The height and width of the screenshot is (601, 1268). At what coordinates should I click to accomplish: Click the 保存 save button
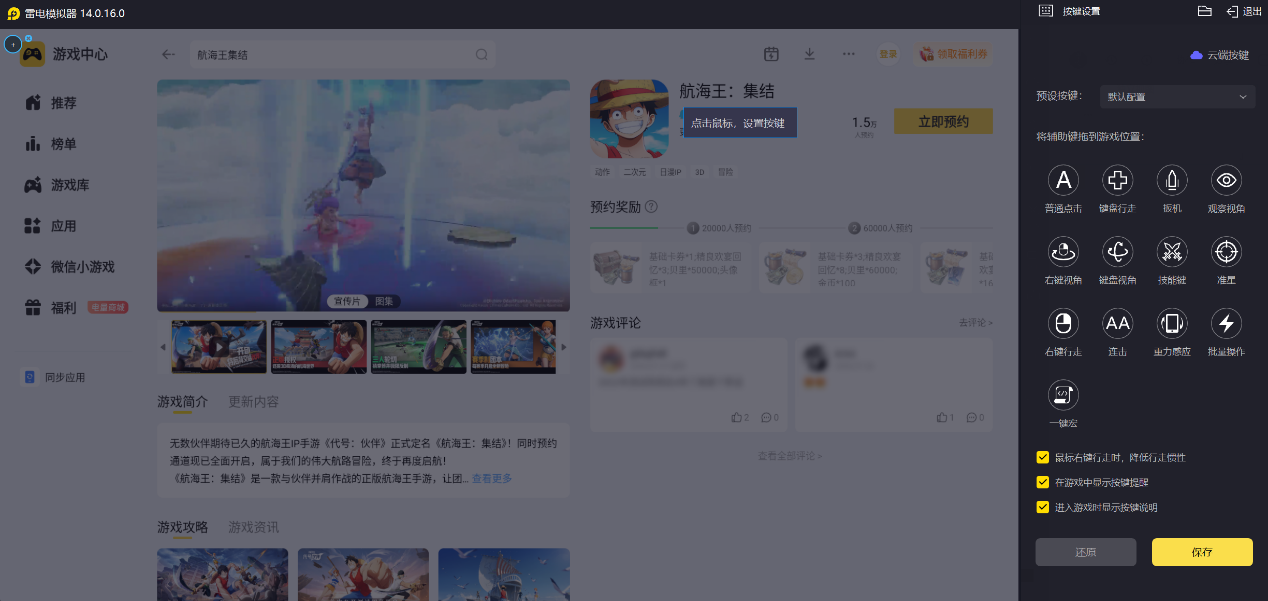point(1202,552)
